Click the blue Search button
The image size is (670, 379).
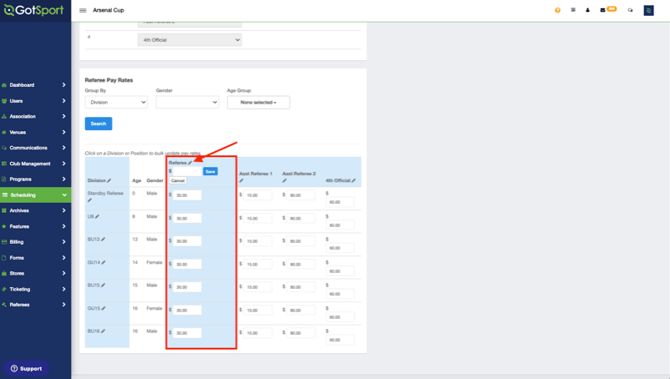coord(98,123)
